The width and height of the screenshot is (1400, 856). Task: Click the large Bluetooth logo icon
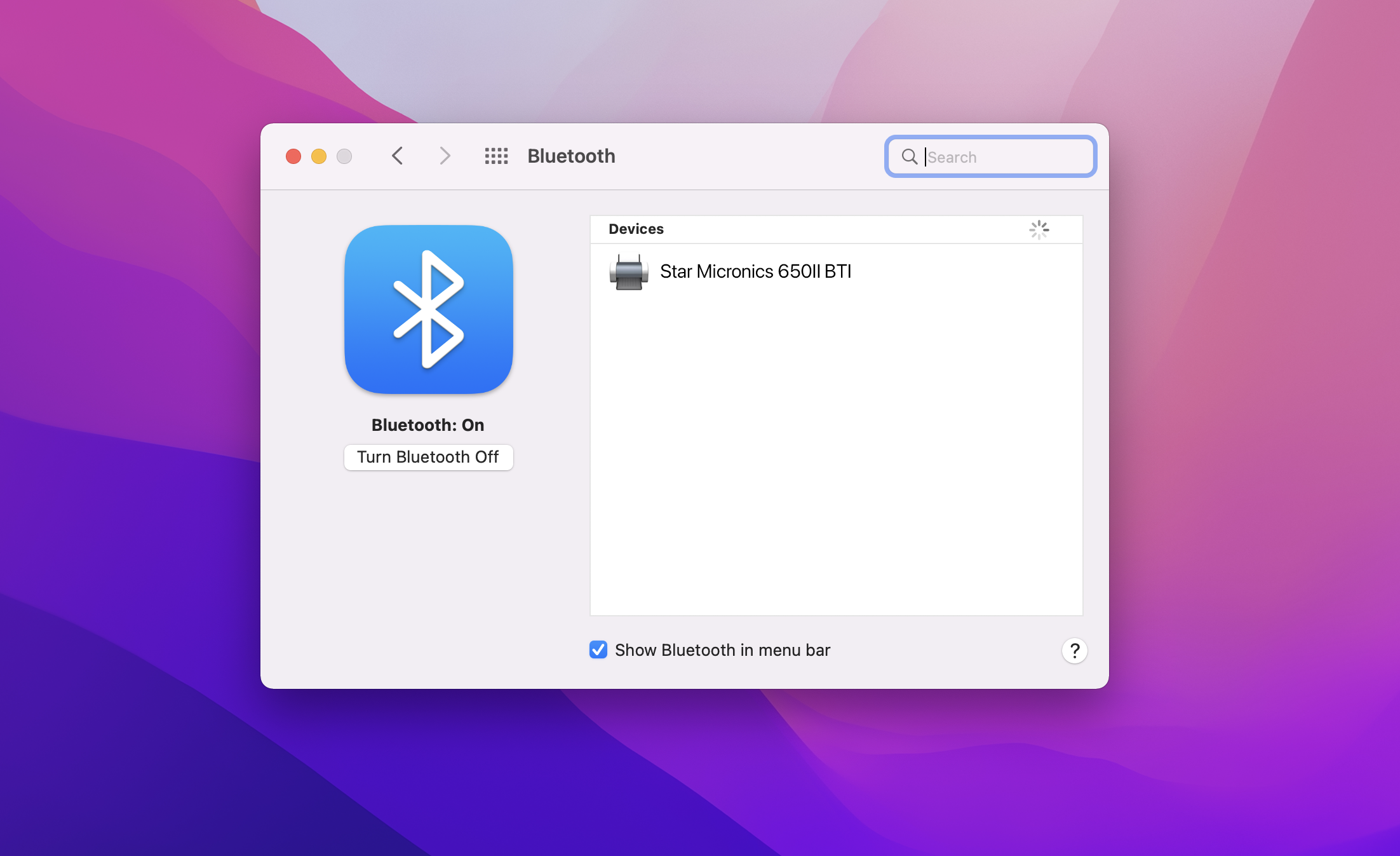[429, 309]
